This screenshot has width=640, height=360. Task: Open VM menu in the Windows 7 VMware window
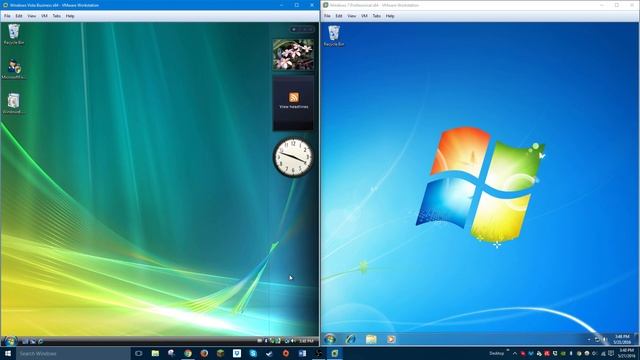[364, 16]
